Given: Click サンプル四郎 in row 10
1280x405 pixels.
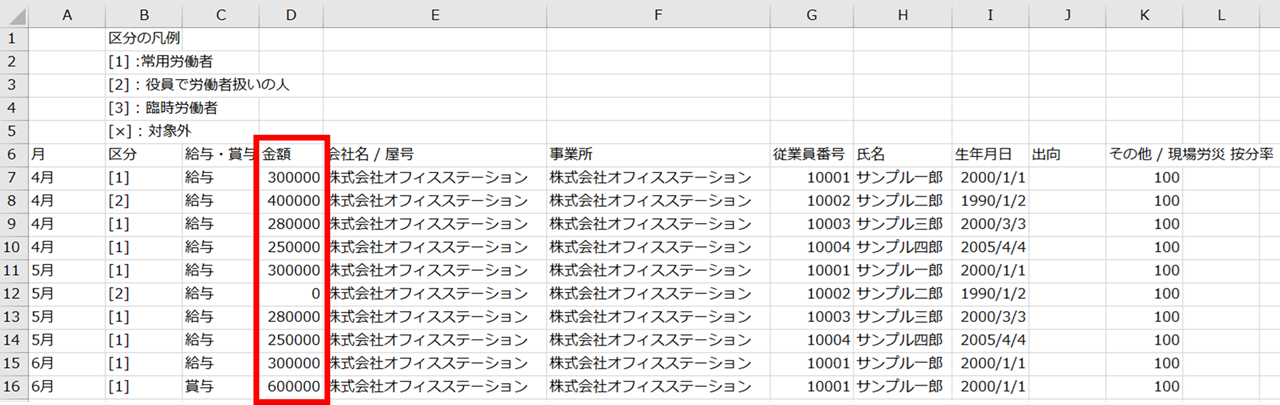Looking at the screenshot, I should pyautogui.click(x=903, y=247).
